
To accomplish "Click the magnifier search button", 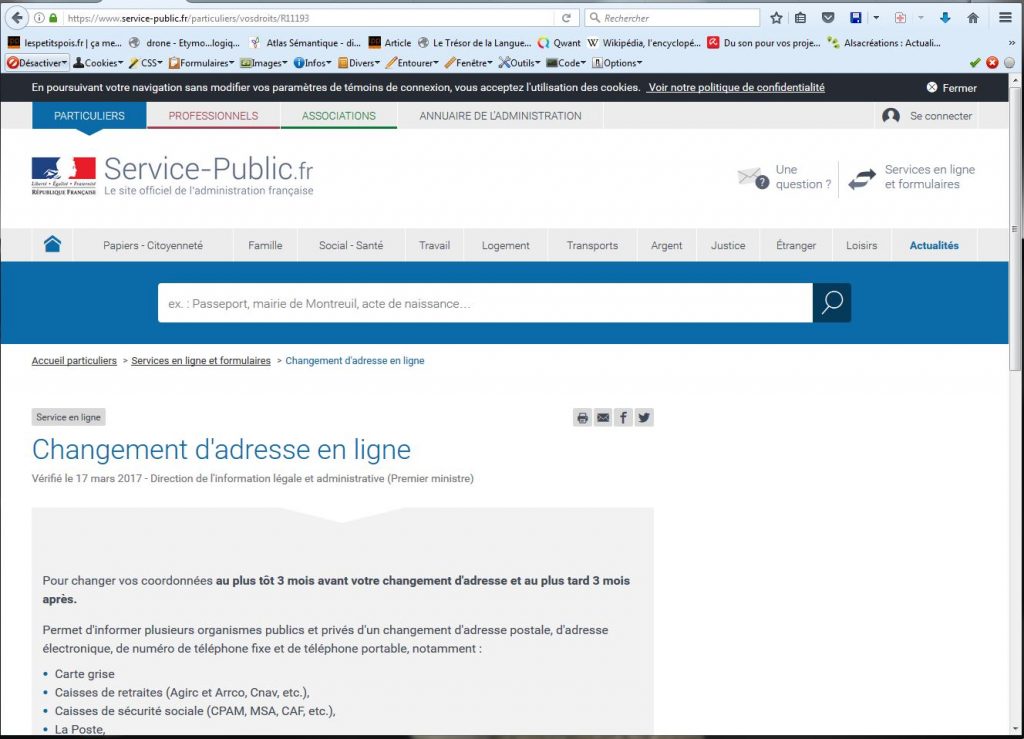I will click(832, 303).
